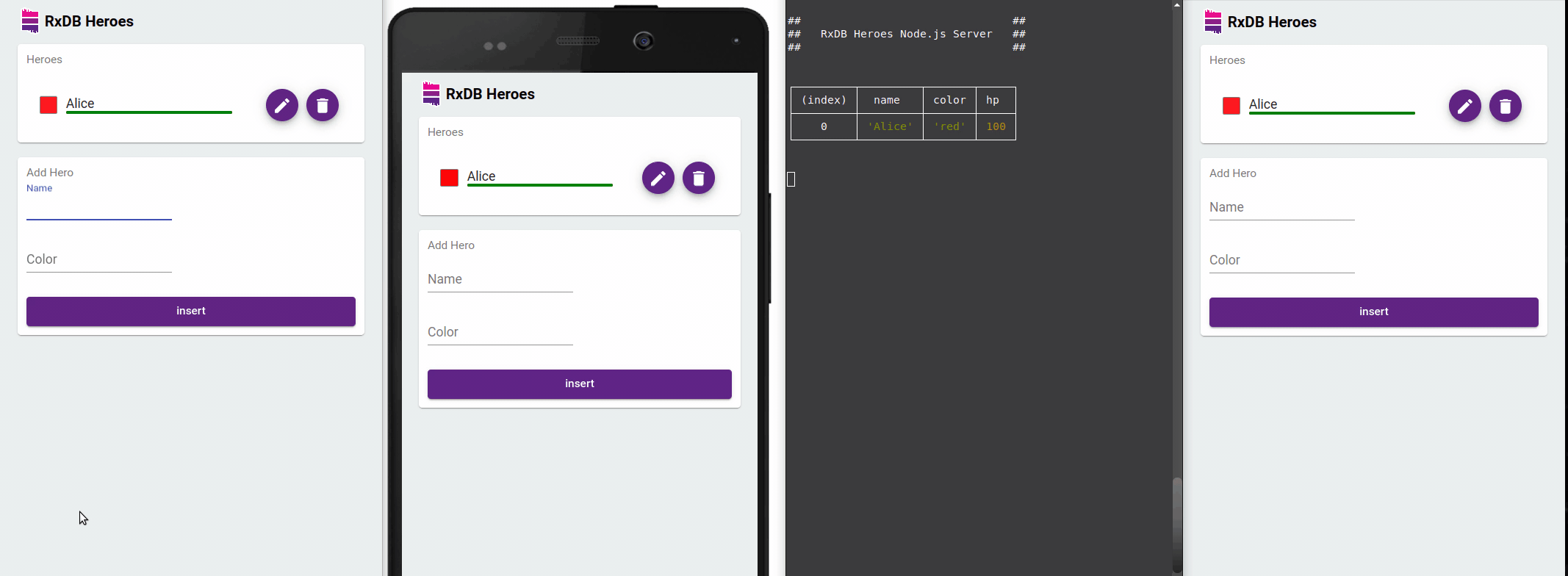This screenshot has height=576, width=1568.
Task: Click 'Heroes' card heading in phone app
Action: [445, 132]
